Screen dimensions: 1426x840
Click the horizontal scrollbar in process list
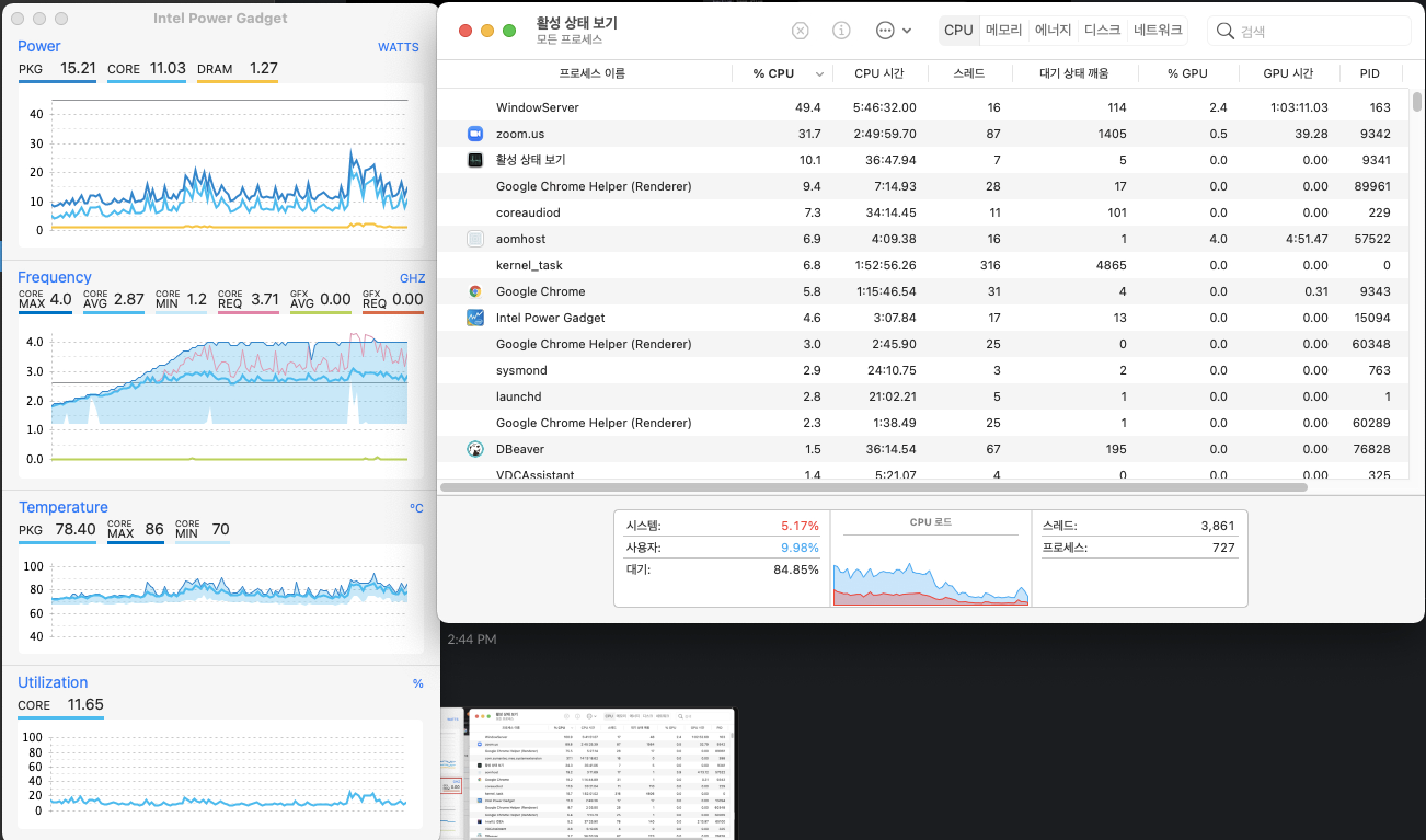(x=873, y=487)
